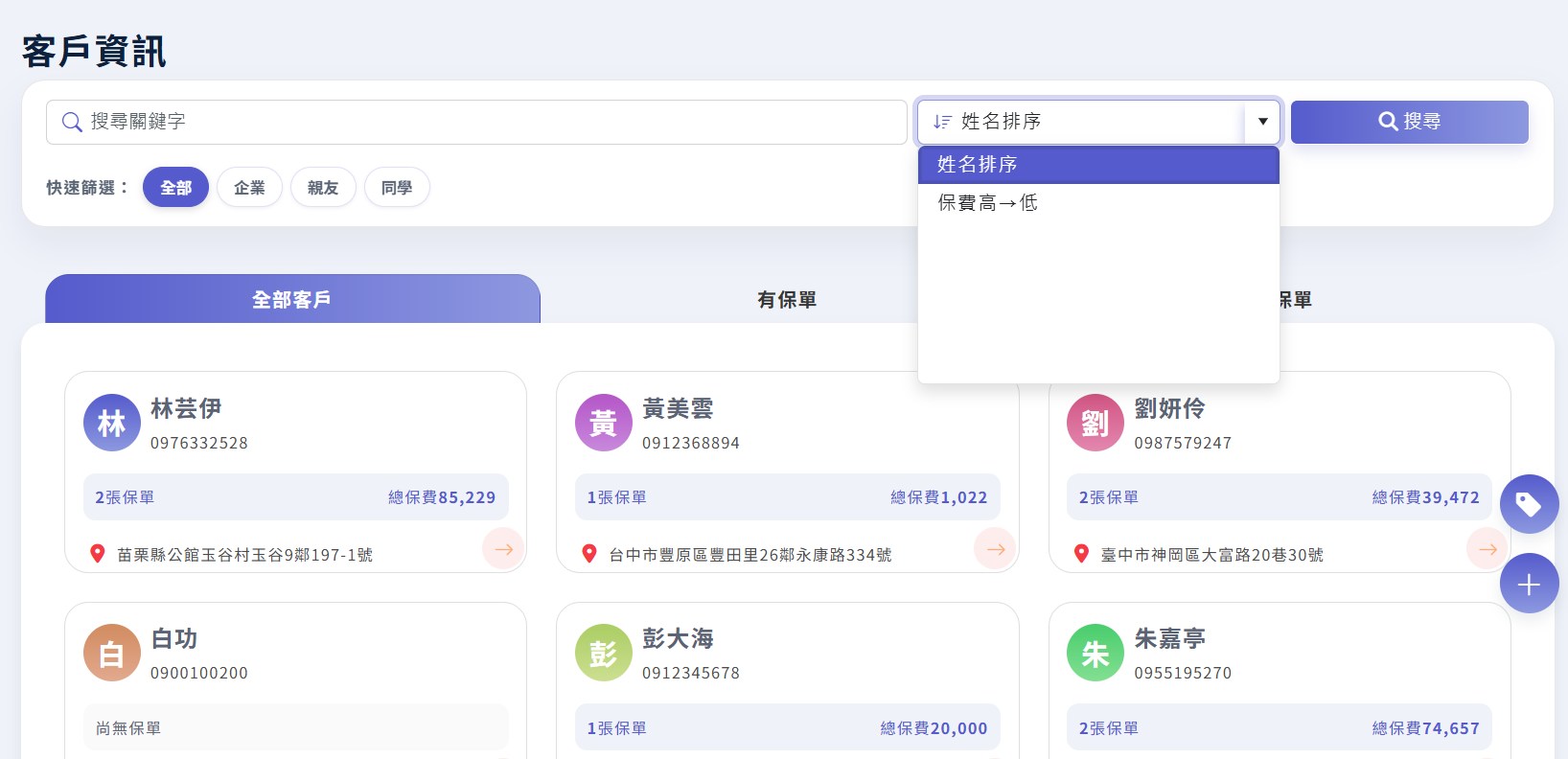
Task: Click 總保費39,472 amount
Action: (1425, 497)
